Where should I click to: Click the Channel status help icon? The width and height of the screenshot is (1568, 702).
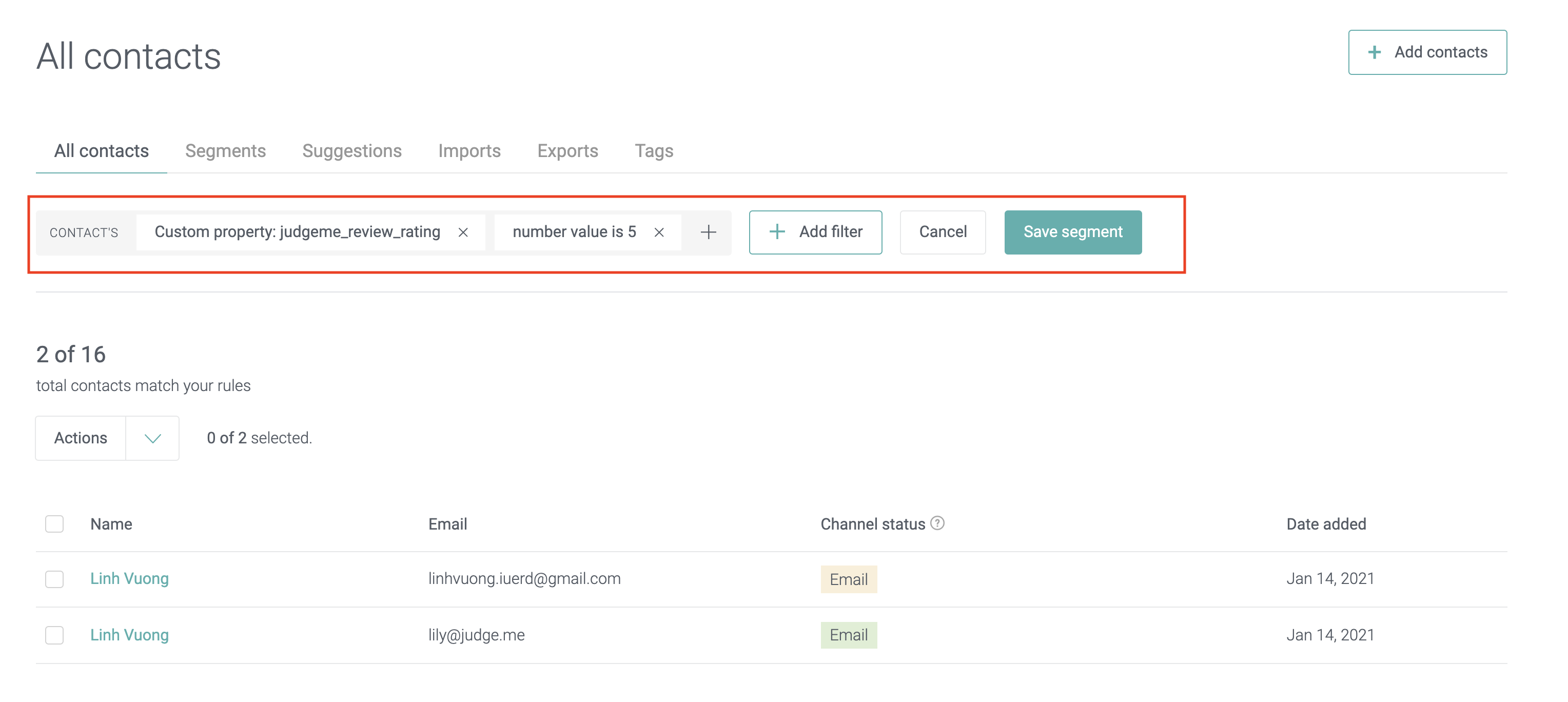tap(937, 523)
